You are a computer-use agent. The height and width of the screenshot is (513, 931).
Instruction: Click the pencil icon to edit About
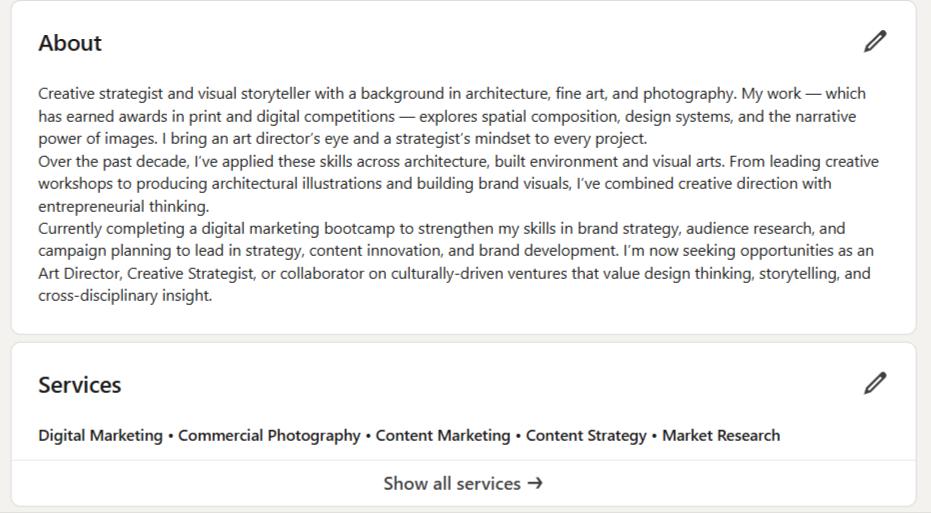pyautogui.click(x=875, y=42)
